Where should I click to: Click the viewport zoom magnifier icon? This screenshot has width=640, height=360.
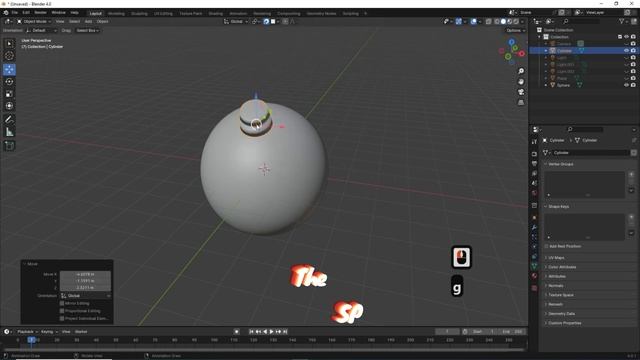click(521, 71)
